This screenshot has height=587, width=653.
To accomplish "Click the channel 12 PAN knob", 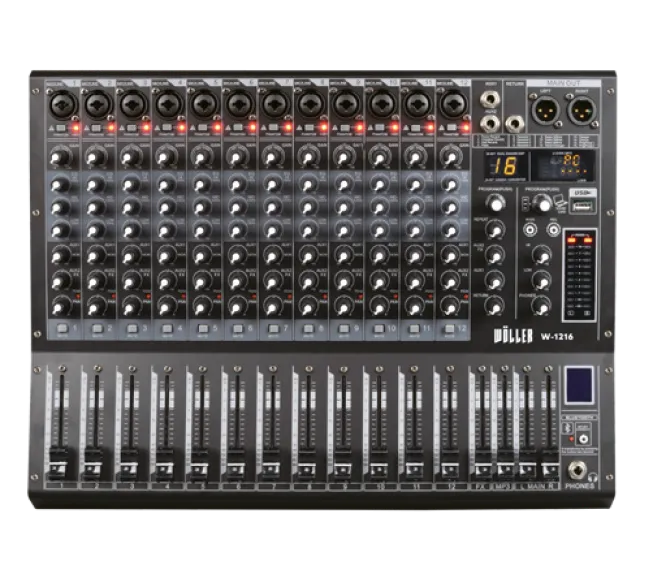I will (x=450, y=306).
